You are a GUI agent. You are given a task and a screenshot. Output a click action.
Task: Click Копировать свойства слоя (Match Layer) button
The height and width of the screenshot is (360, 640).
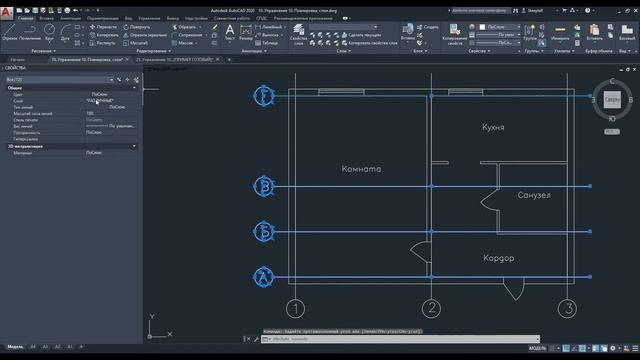[369, 43]
